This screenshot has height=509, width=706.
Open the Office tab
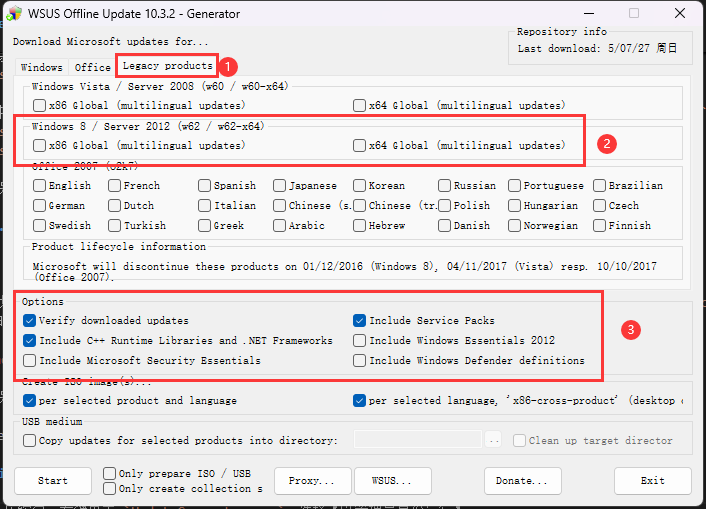[x=92, y=67]
